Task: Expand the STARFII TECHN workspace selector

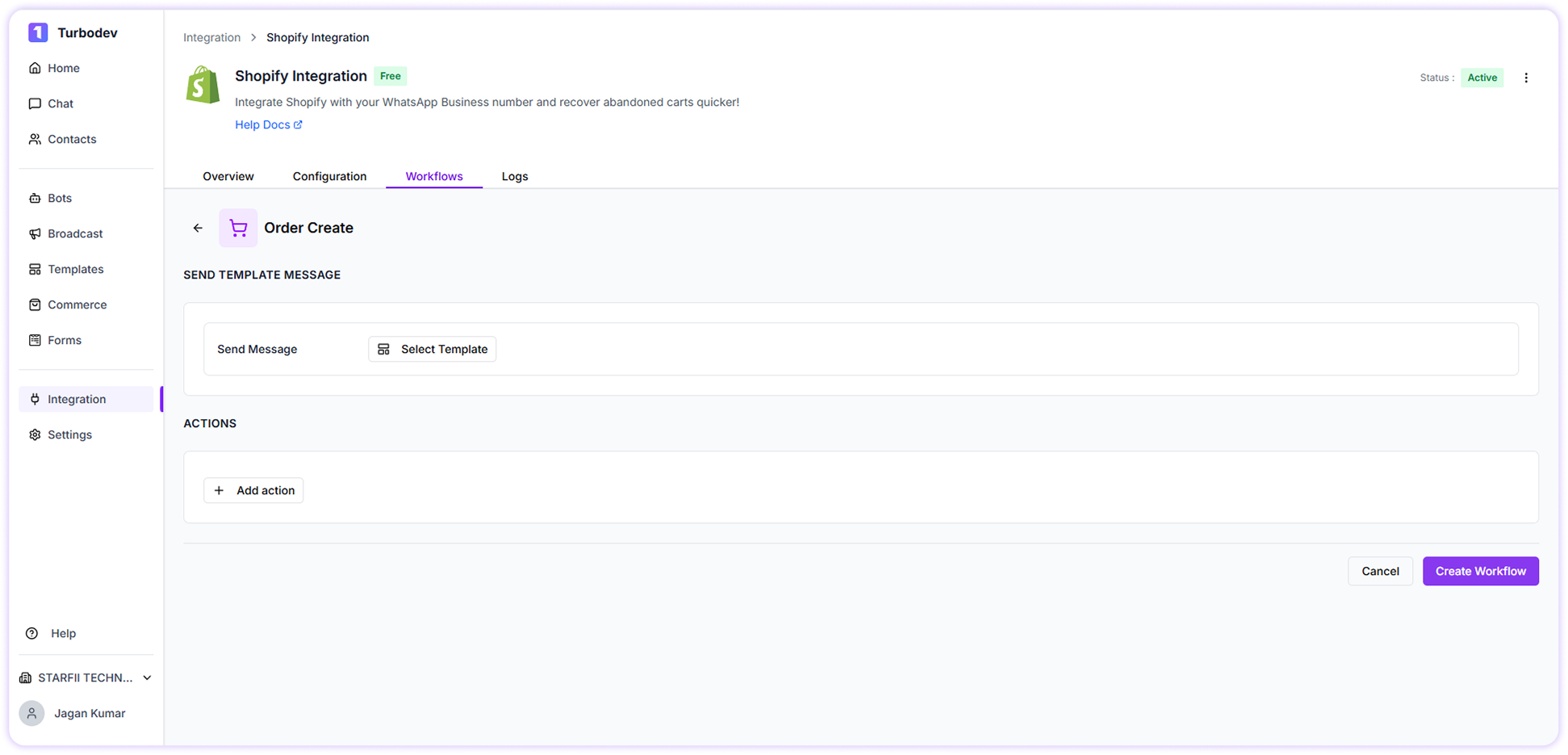Action: 147,677
